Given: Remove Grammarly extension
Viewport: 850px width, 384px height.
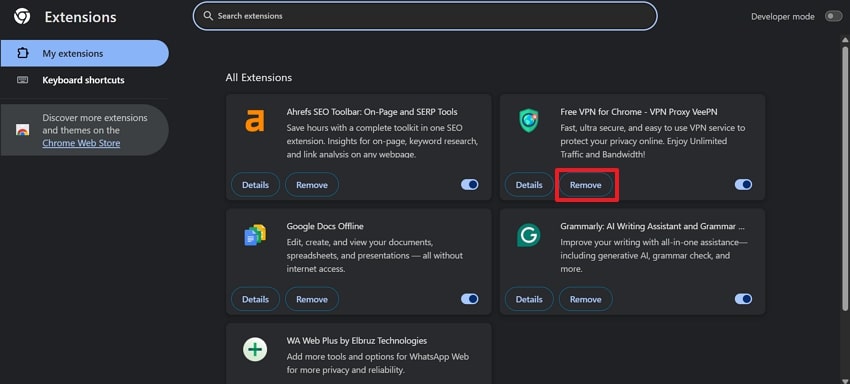Looking at the screenshot, I should [585, 299].
